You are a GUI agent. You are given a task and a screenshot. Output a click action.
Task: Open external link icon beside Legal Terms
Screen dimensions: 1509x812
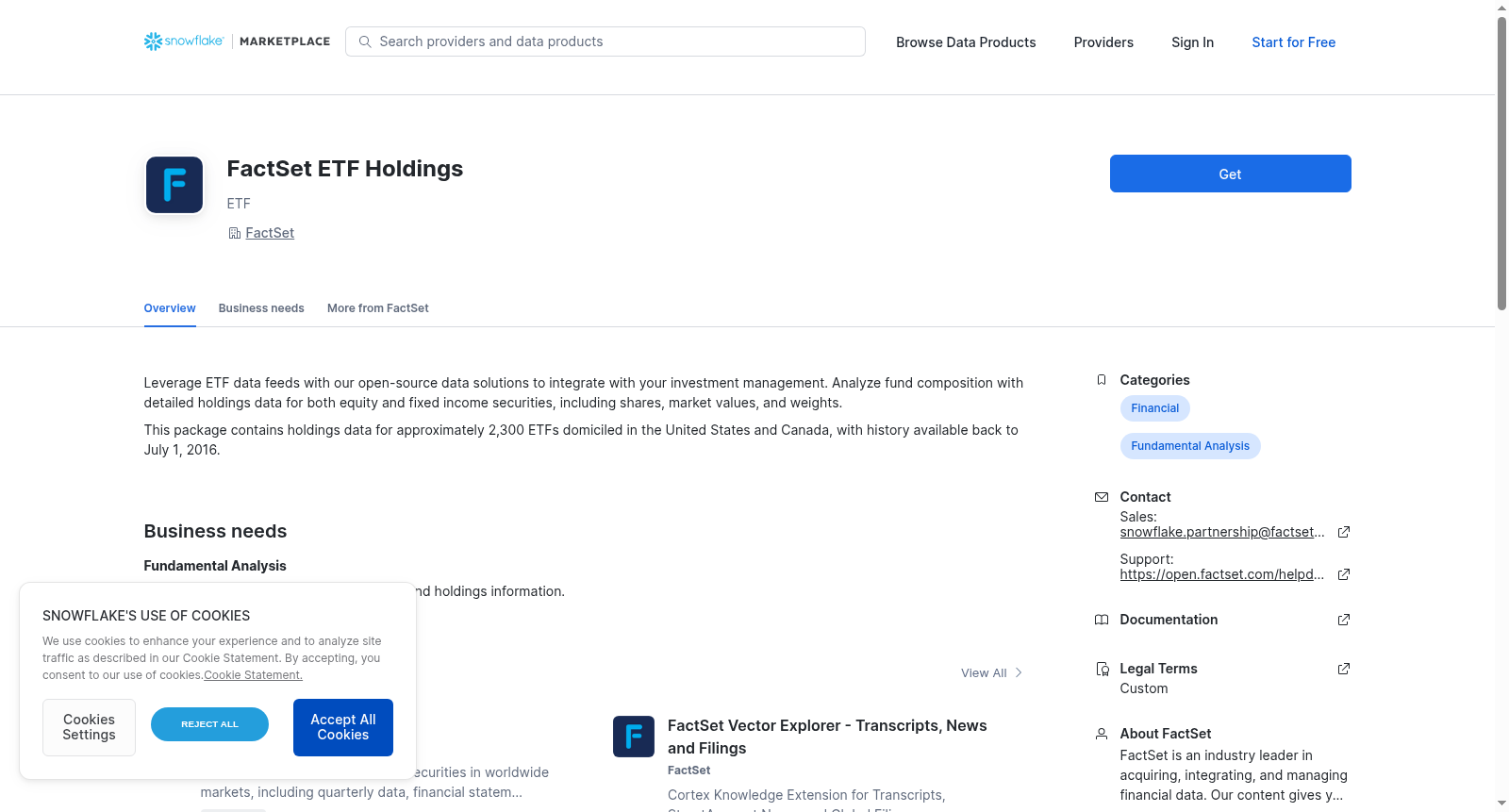click(1344, 669)
